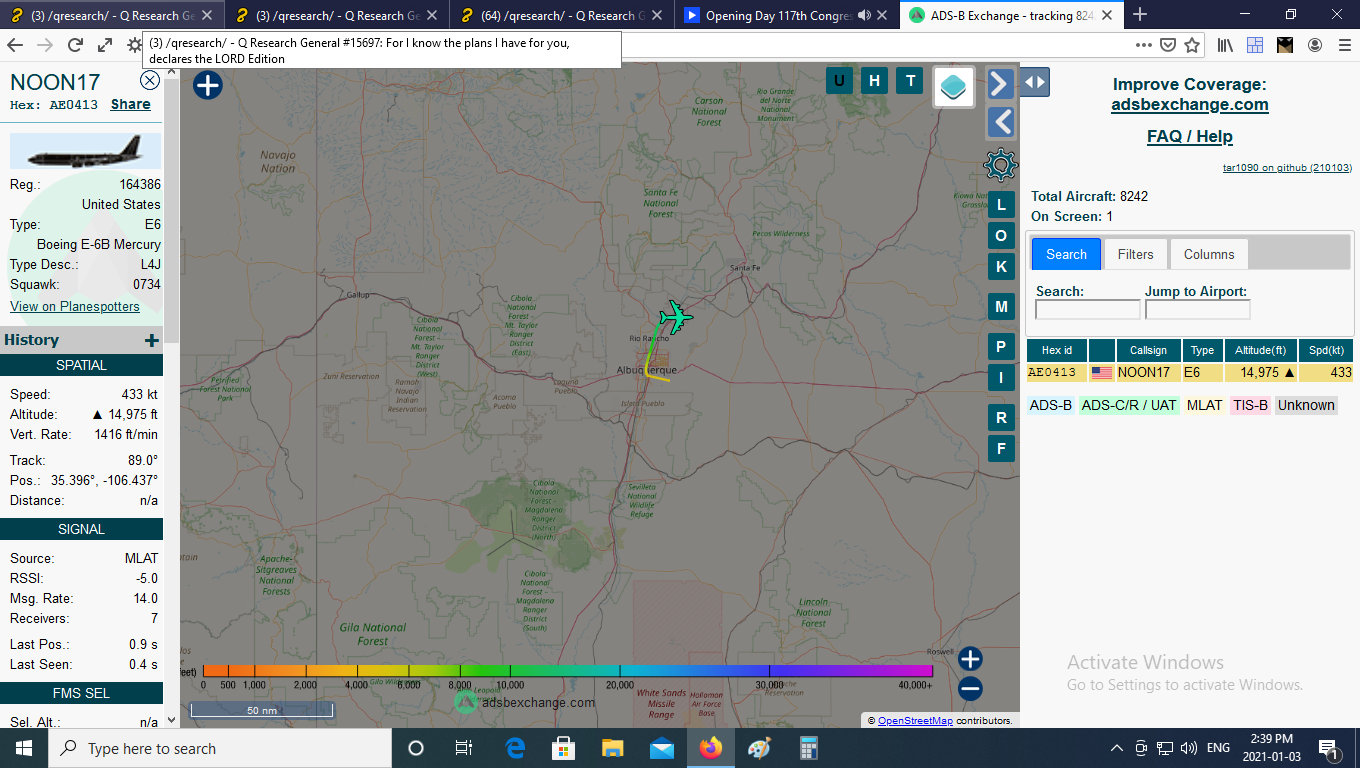Click the Windows taskbar search box
The image size is (1360, 768).
[x=220, y=748]
